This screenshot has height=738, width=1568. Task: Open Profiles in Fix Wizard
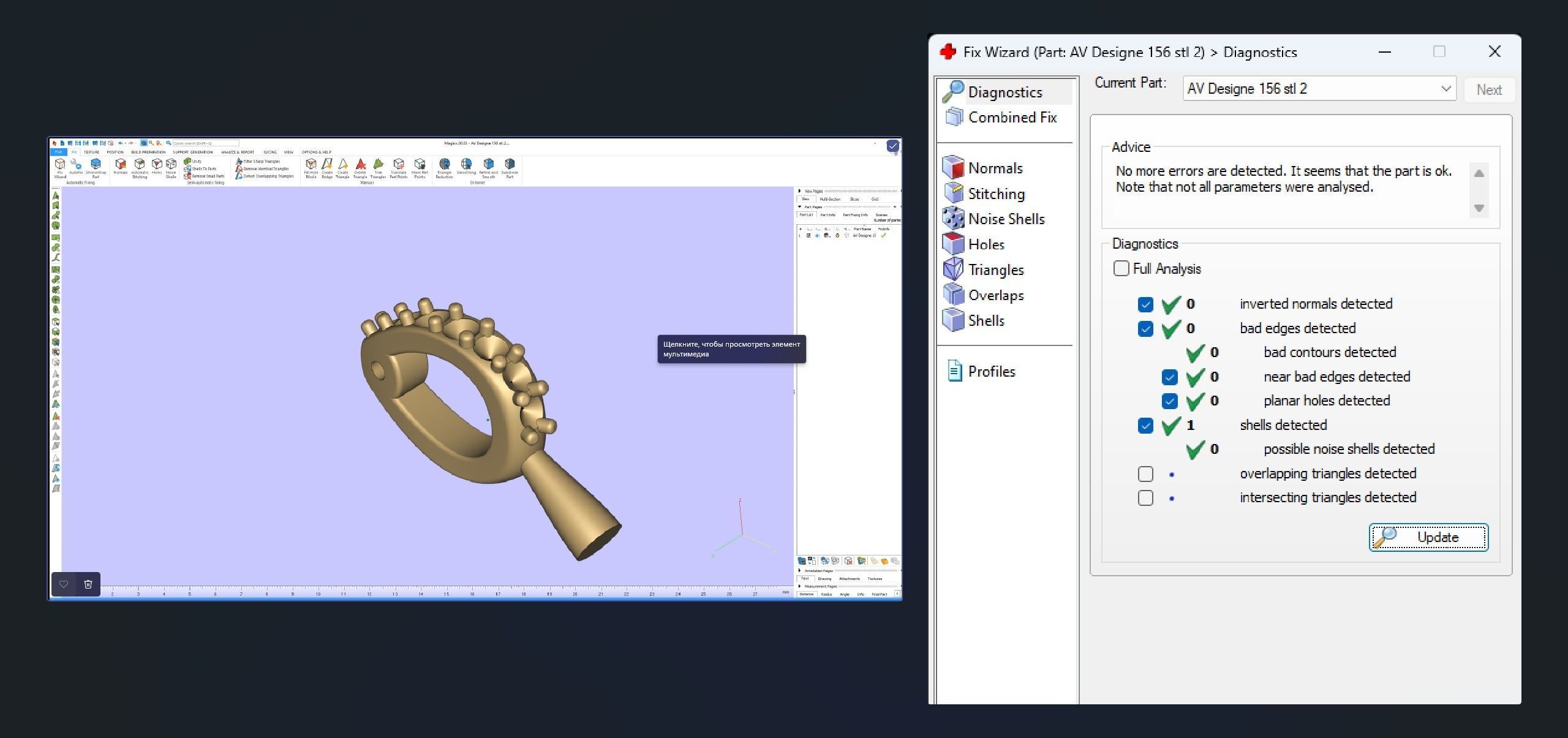tap(991, 372)
